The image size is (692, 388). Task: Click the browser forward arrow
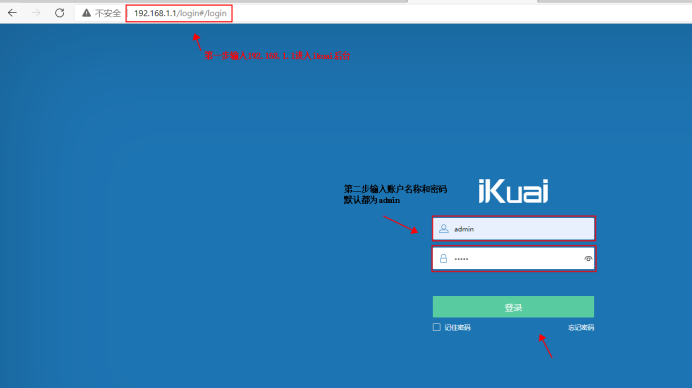coord(36,13)
